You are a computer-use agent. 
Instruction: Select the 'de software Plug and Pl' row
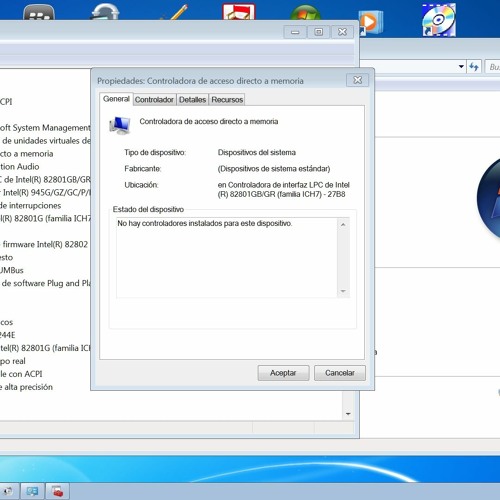coord(45,283)
